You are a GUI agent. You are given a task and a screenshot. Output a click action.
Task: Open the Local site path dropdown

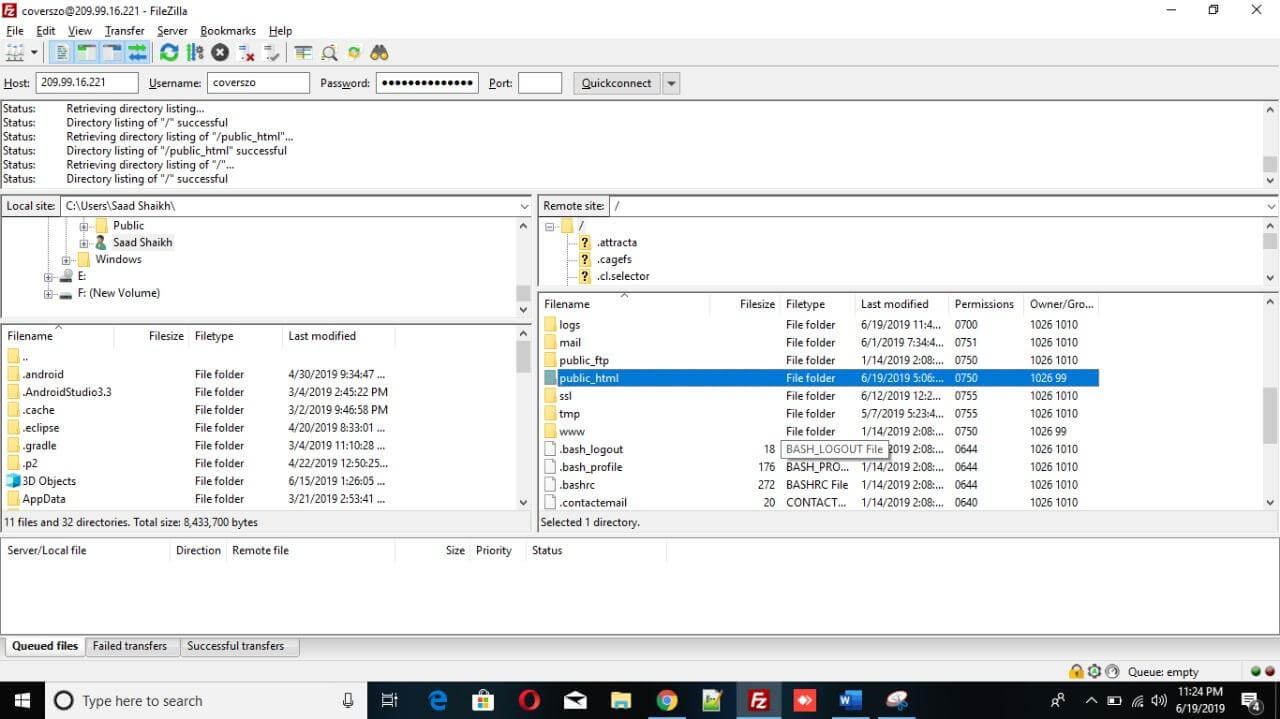coord(525,206)
